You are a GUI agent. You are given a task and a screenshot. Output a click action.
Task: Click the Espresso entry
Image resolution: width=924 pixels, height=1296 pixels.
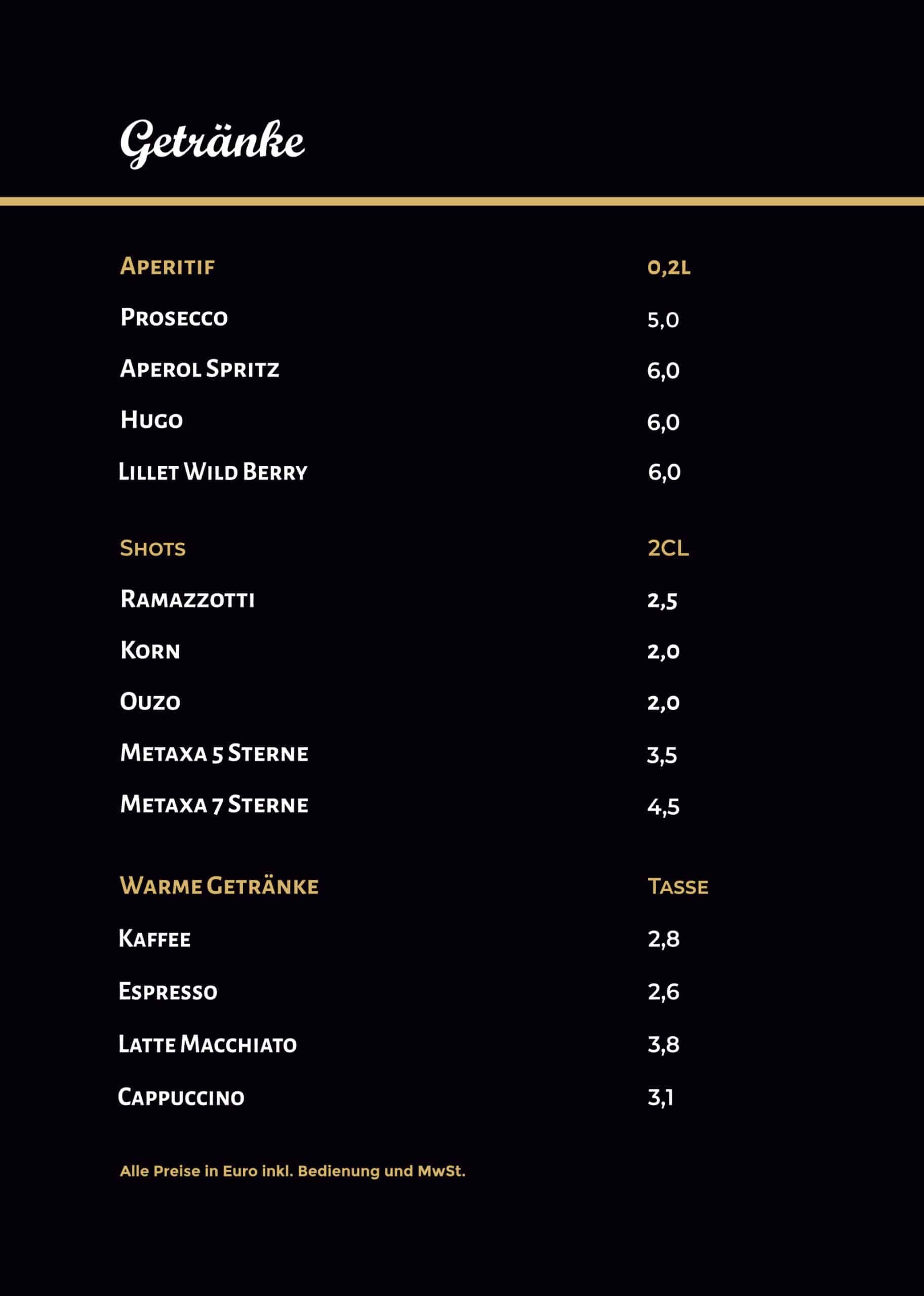(x=168, y=992)
